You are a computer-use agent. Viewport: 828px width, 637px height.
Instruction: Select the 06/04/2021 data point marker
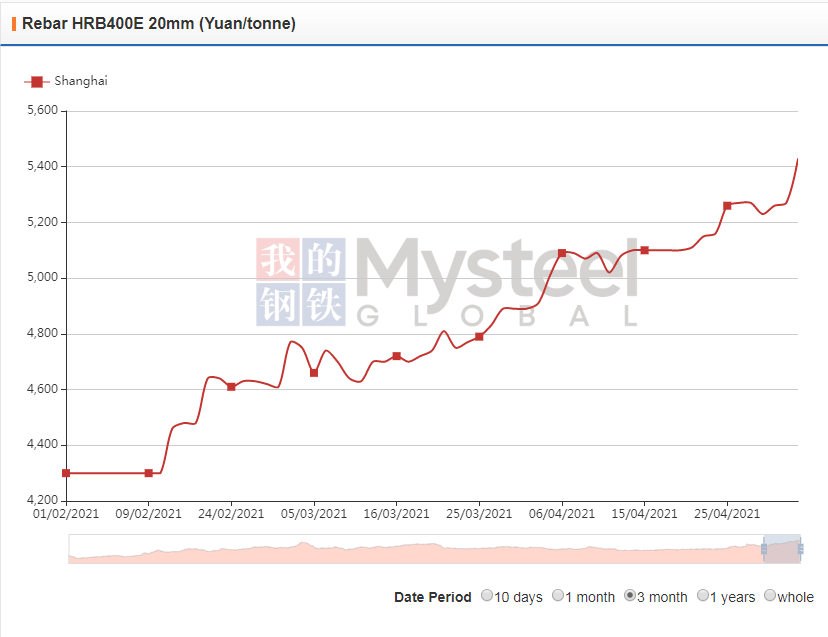[x=562, y=253]
